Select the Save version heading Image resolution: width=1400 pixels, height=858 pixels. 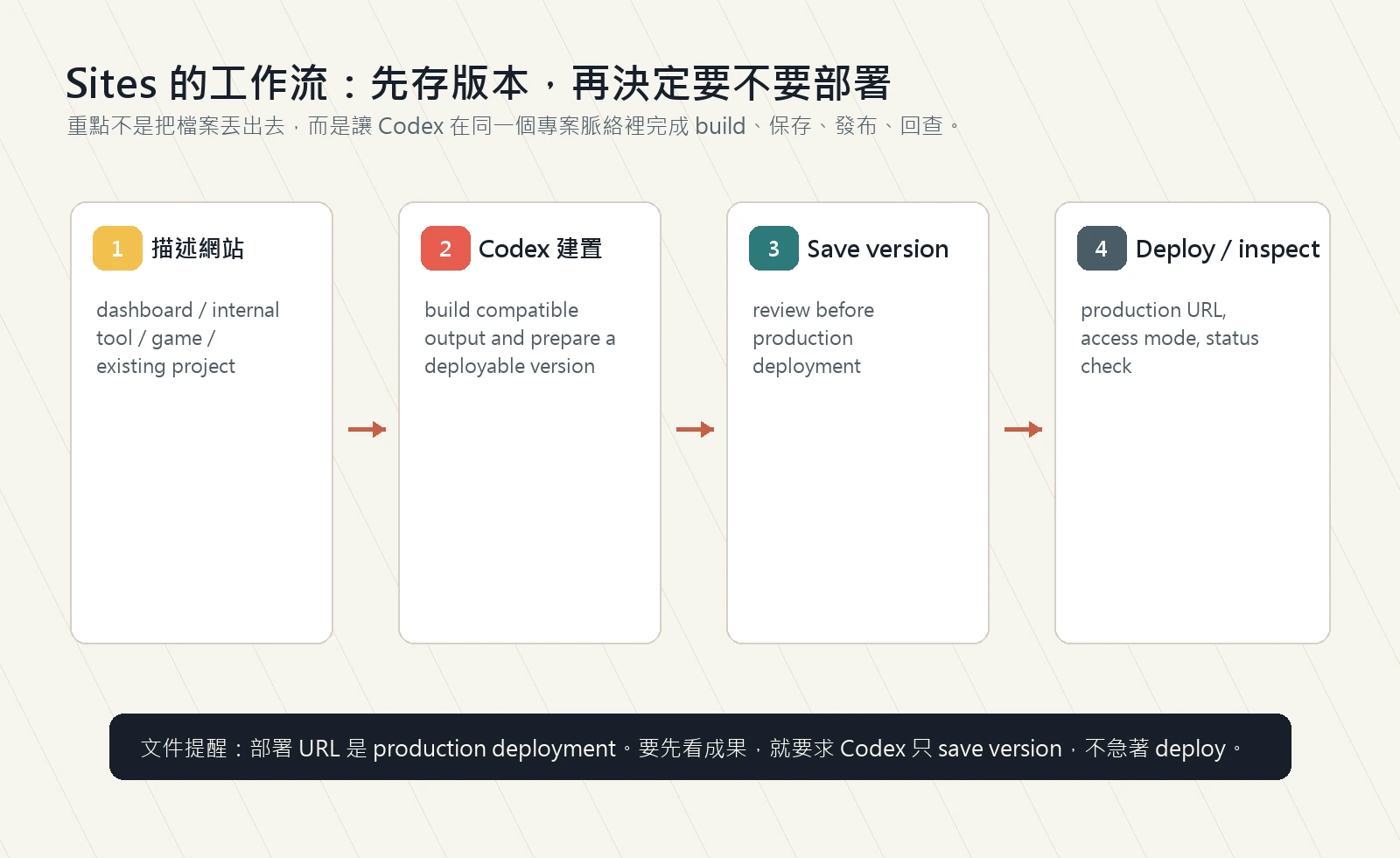pos(878,249)
